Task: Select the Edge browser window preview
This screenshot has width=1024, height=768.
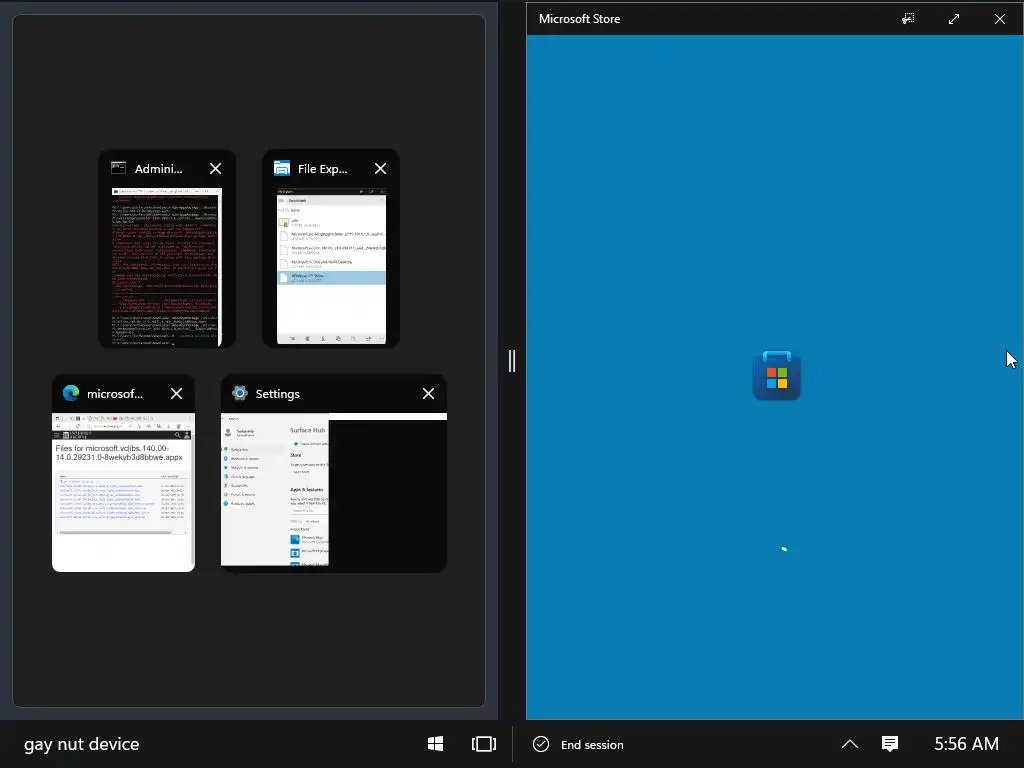Action: 123,492
